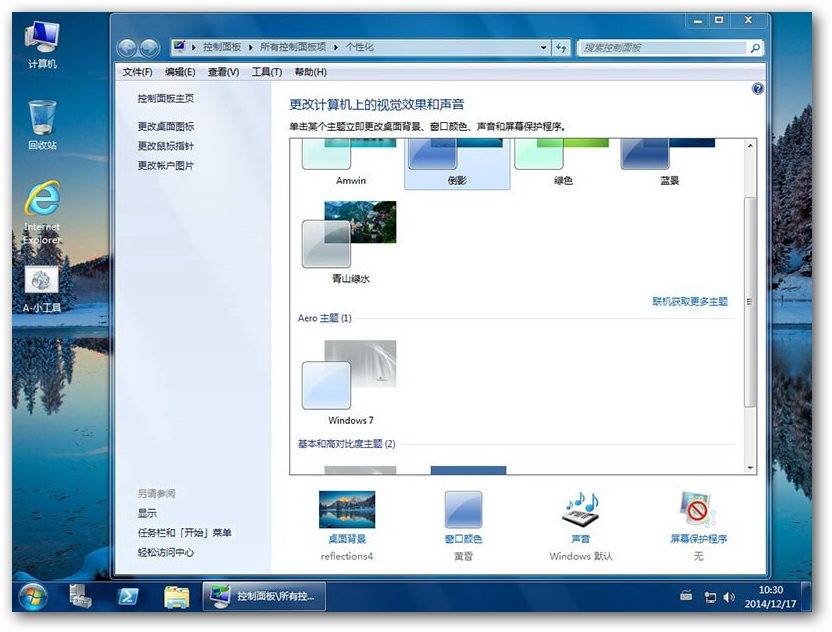Go to 控制面板主页 link

pos(166,98)
